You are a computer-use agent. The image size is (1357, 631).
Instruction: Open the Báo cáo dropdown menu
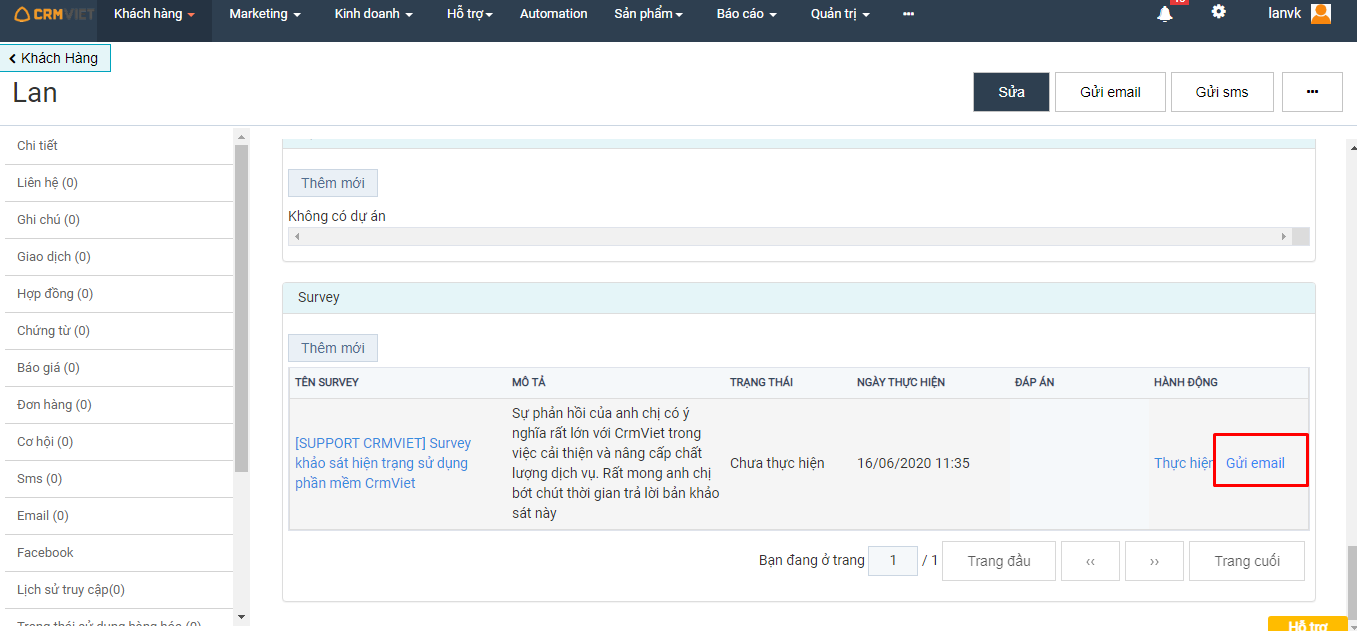pyautogui.click(x=746, y=14)
